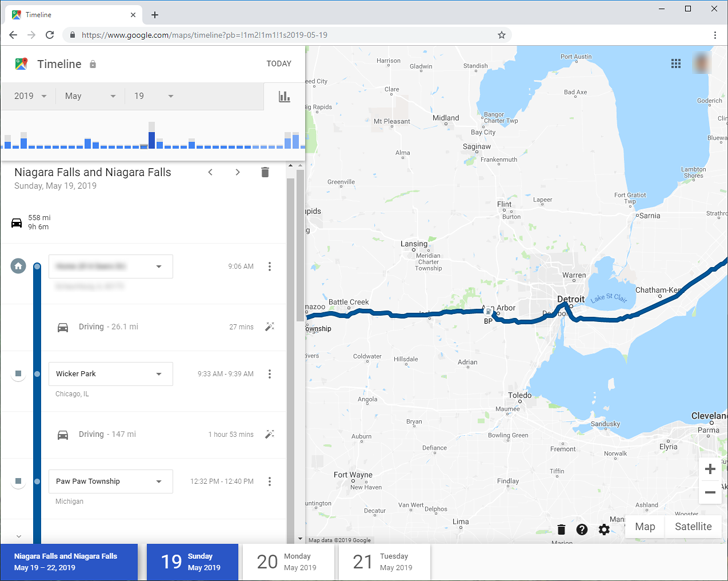The image size is (728, 581).
Task: Click the TODAY button
Action: pyautogui.click(x=279, y=64)
